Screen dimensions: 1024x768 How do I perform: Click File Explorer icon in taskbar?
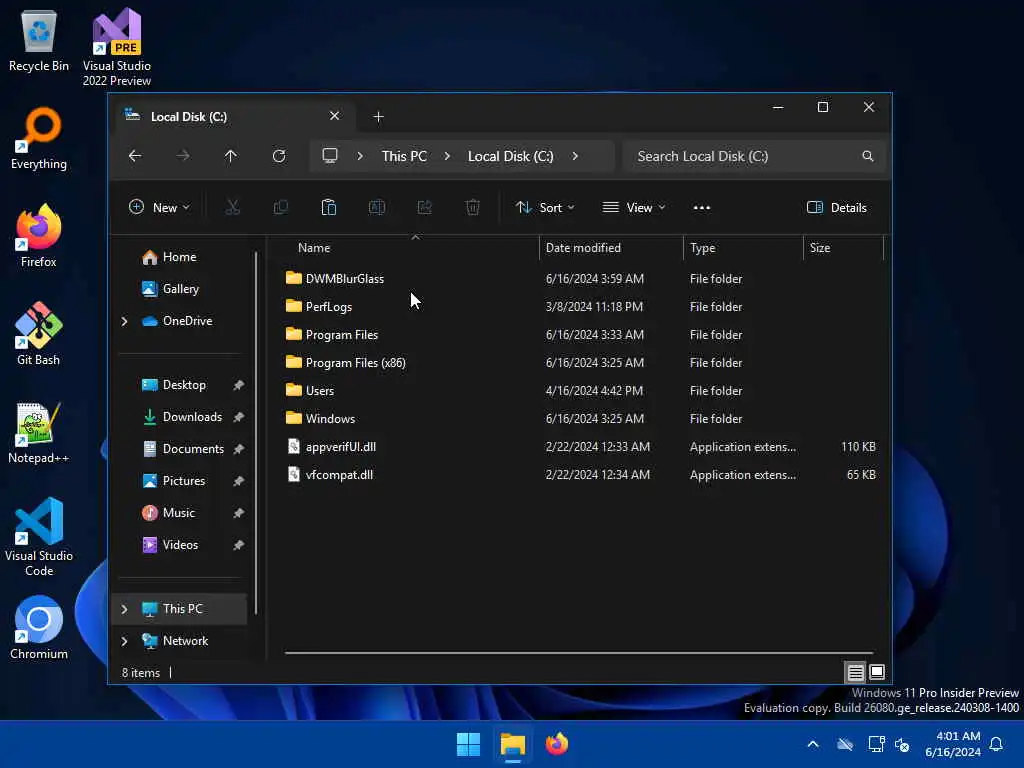[x=513, y=744]
